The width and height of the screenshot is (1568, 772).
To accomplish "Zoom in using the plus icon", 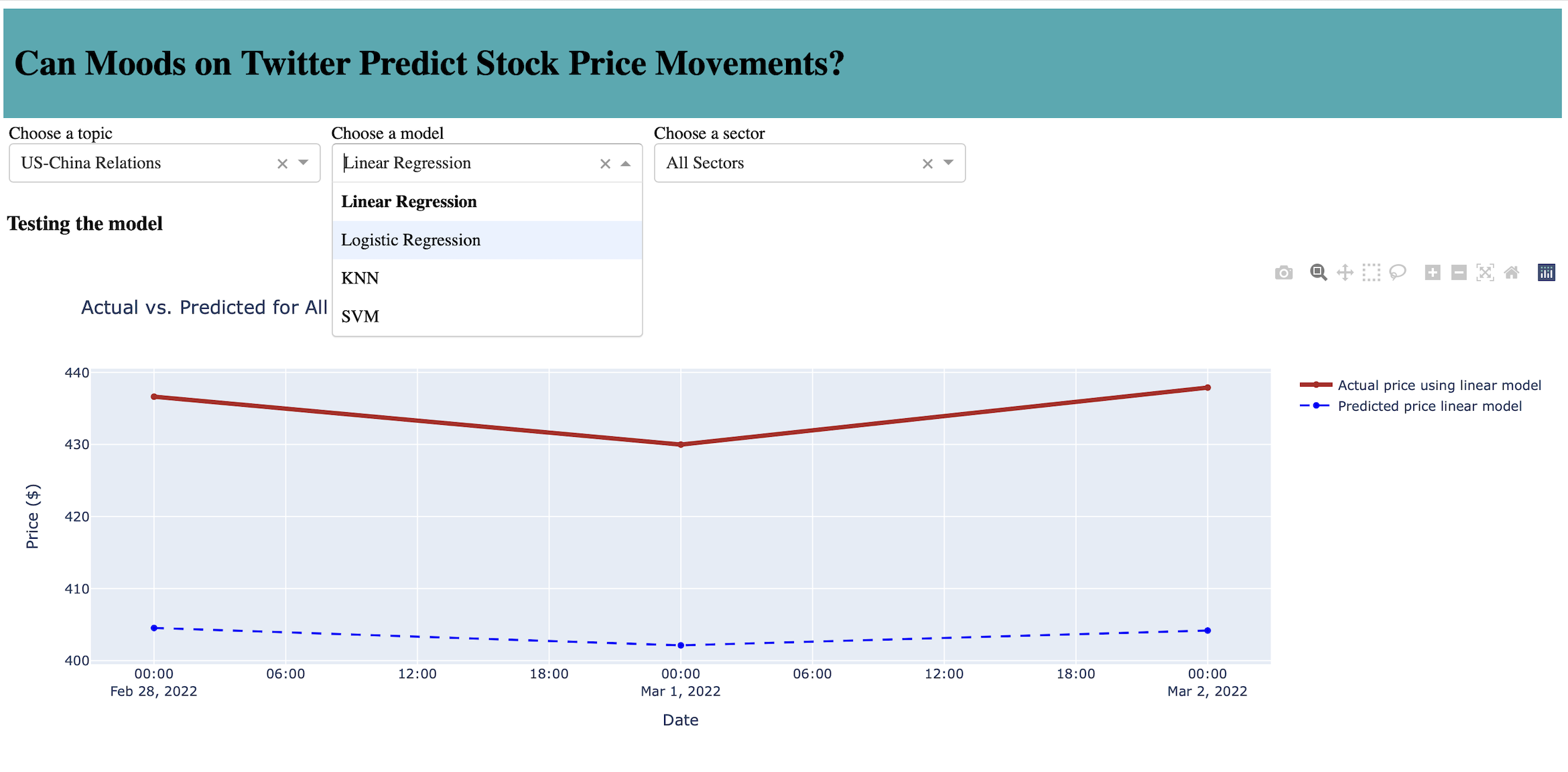I will click(1433, 273).
